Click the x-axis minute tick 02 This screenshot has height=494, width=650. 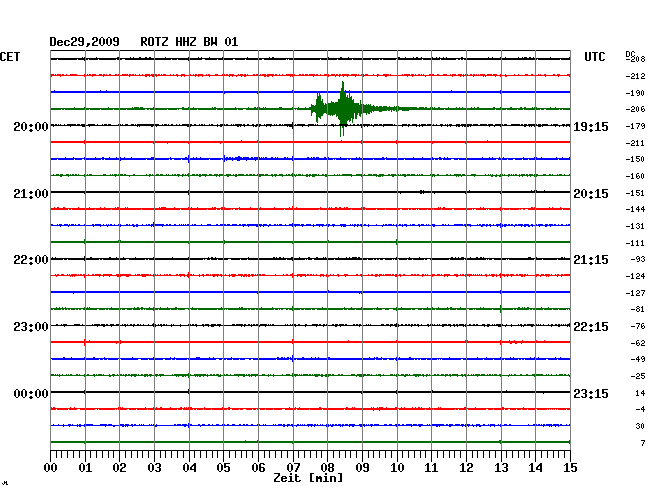pyautogui.click(x=119, y=467)
